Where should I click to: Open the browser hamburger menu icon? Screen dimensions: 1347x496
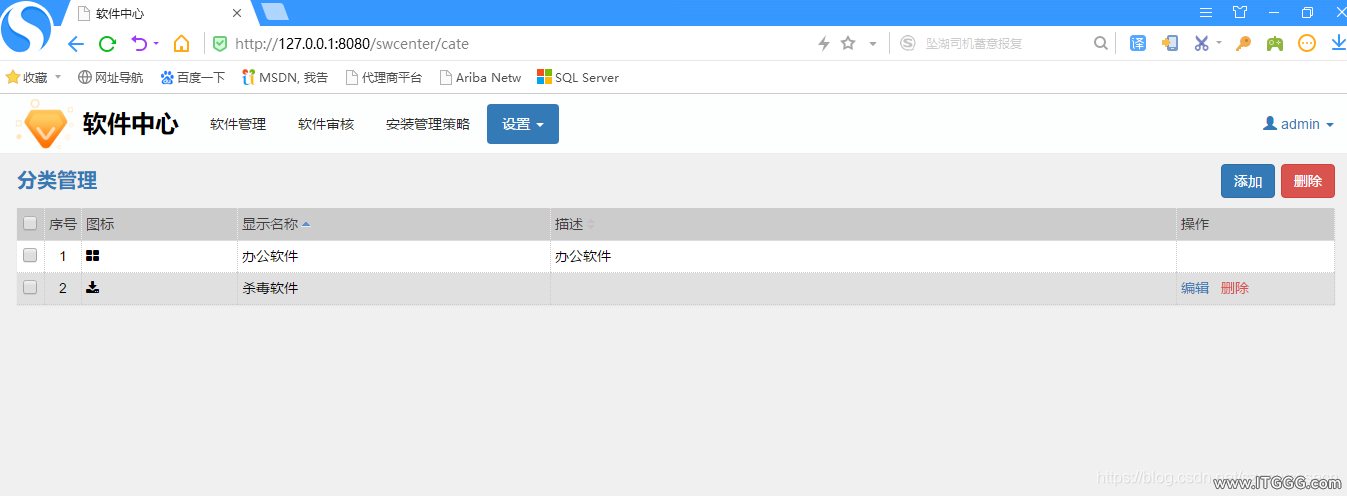click(1206, 12)
